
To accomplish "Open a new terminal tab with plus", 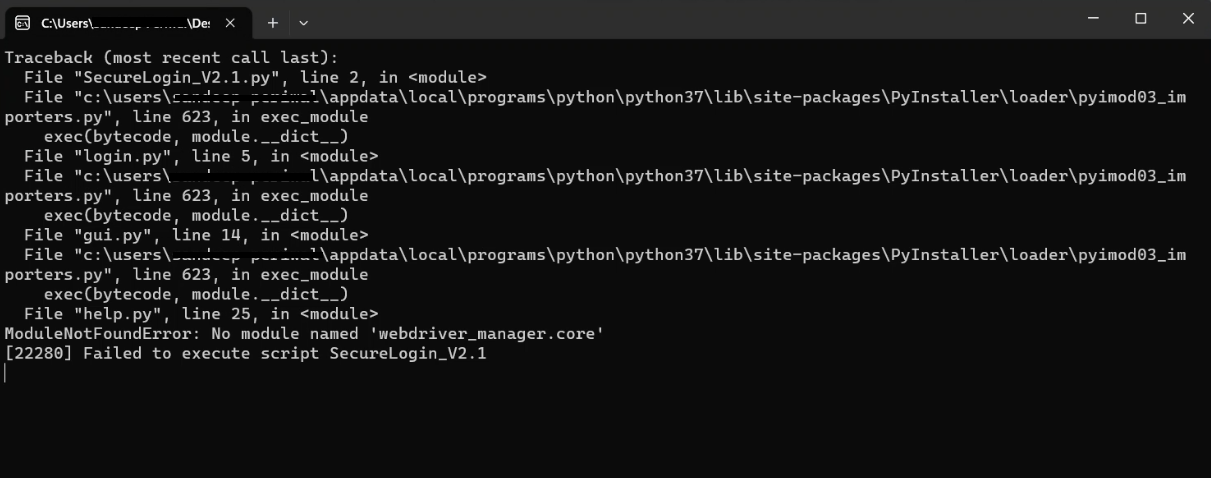I will [272, 22].
